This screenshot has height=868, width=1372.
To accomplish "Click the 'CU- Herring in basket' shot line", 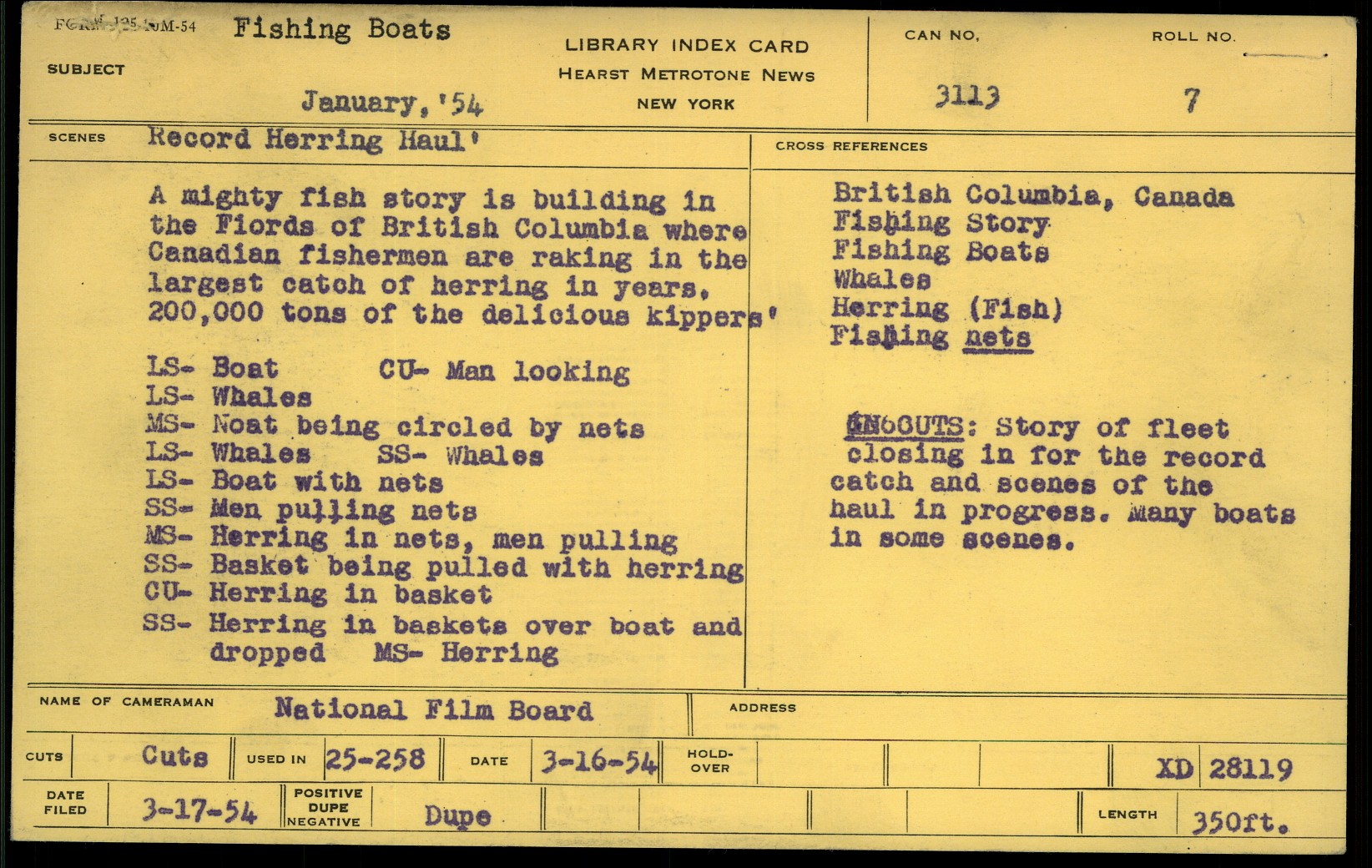I will point(317,594).
